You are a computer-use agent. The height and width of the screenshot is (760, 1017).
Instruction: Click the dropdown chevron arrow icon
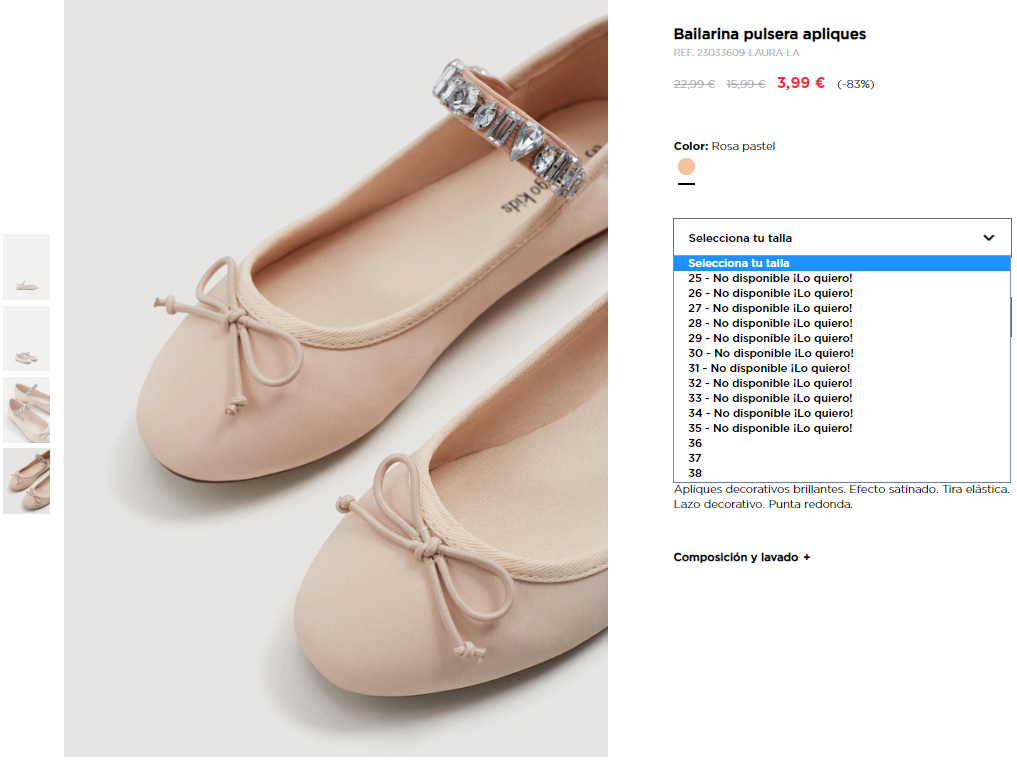pos(988,238)
